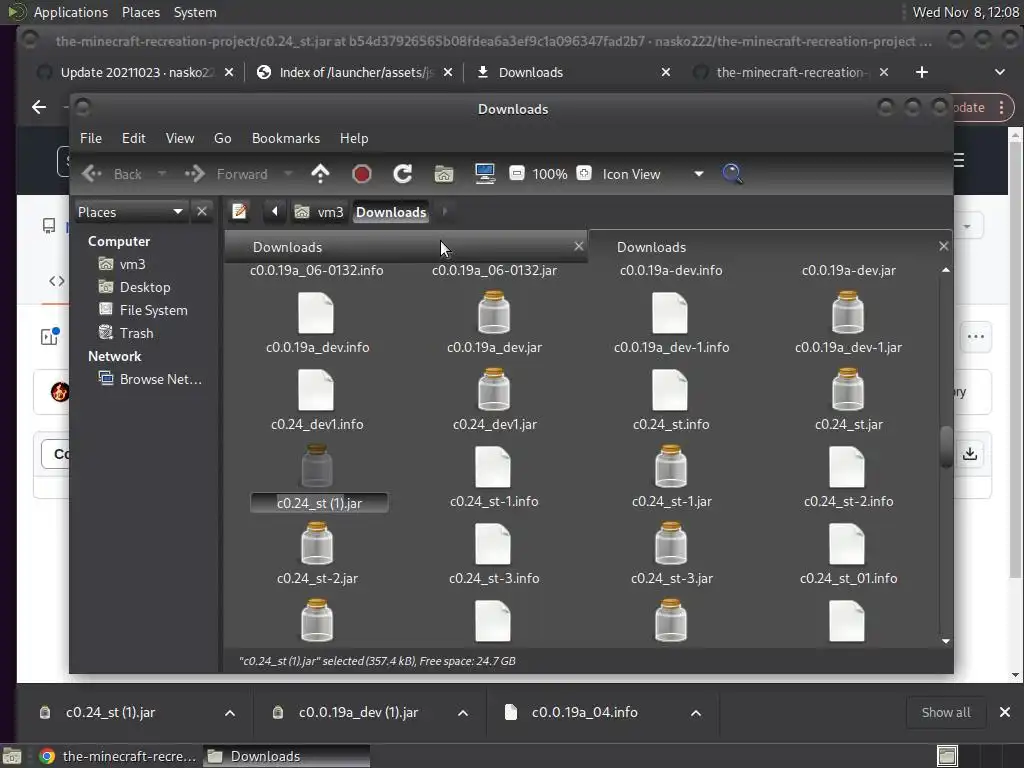The height and width of the screenshot is (768, 1024).
Task: Open Computer icon in toolbar
Action: tap(485, 174)
